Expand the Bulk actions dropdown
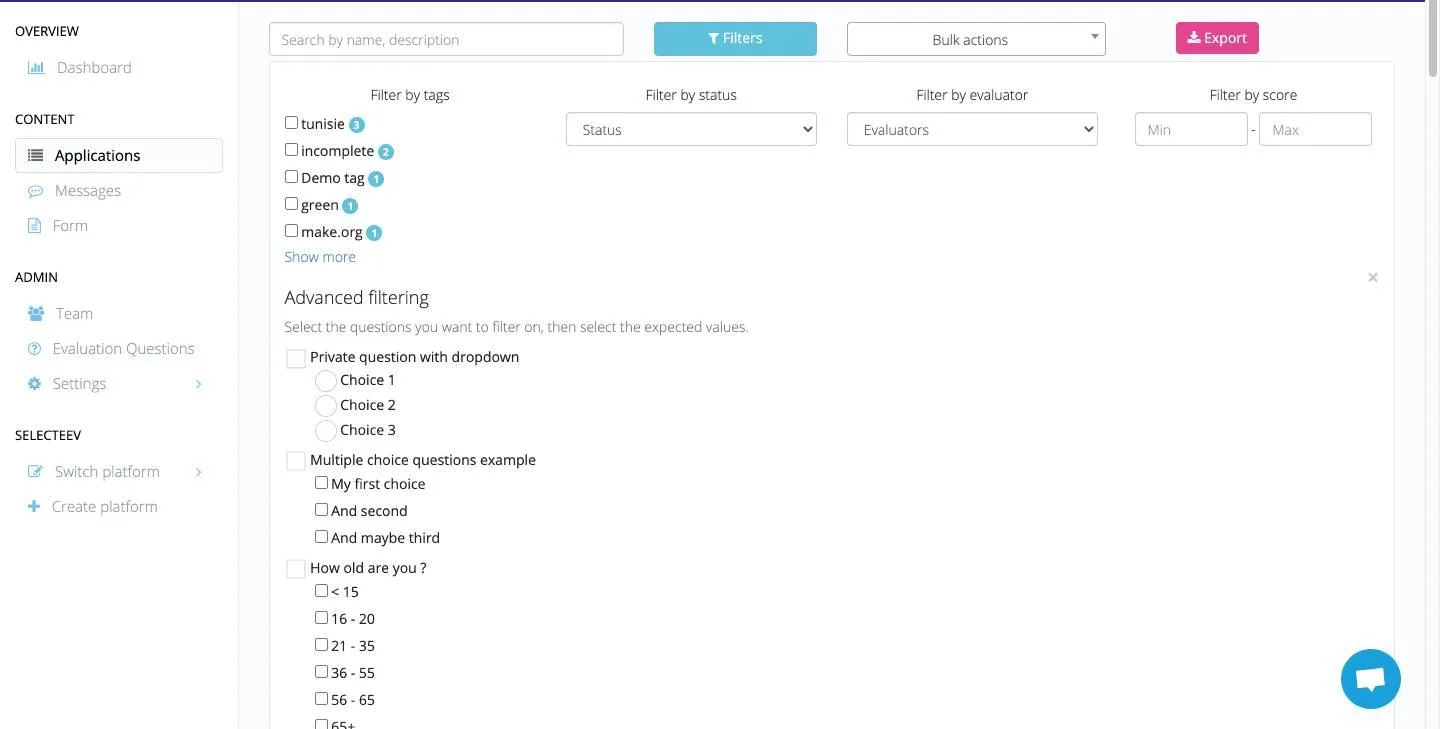Screen dimensions: 1440x729 pos(976,39)
